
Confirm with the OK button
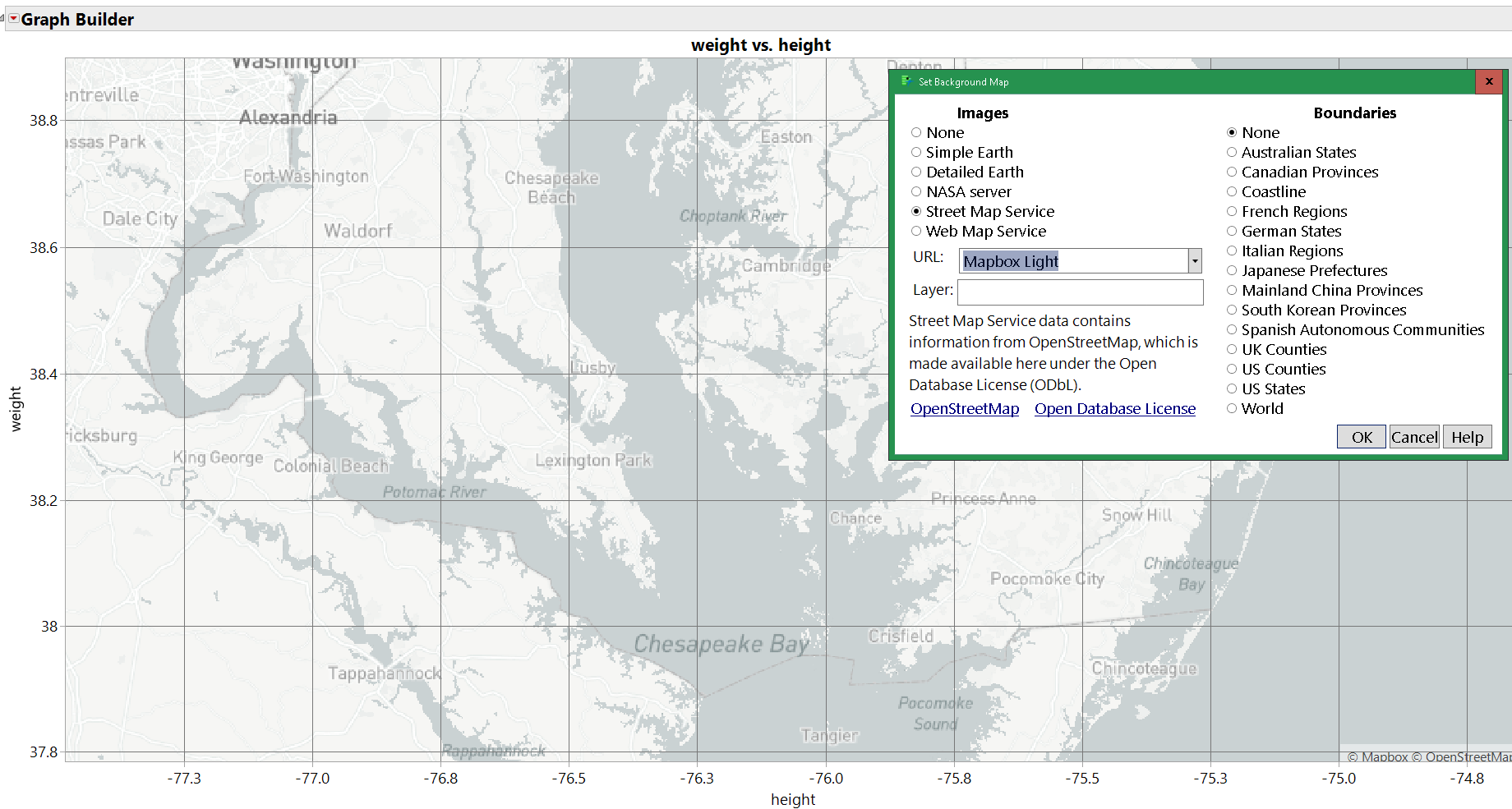point(1362,437)
